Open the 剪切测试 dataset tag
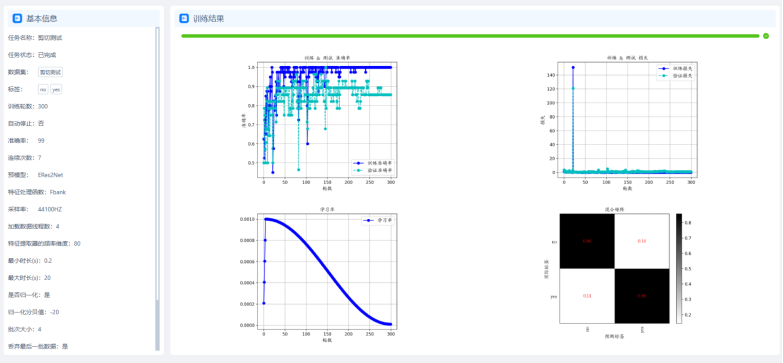The width and height of the screenshot is (783, 363). coord(50,72)
